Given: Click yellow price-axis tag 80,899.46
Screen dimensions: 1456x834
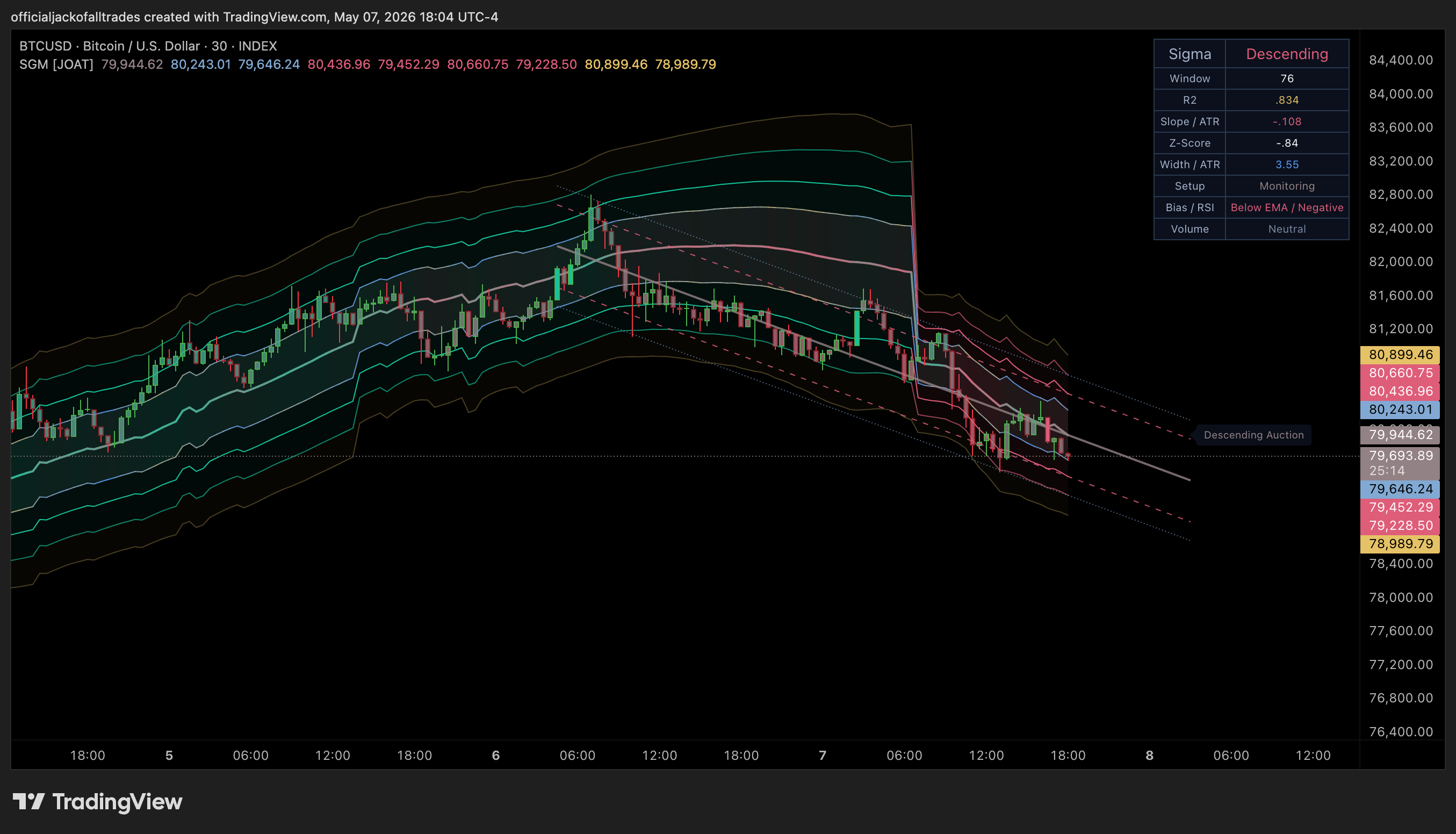Looking at the screenshot, I should click(1400, 355).
